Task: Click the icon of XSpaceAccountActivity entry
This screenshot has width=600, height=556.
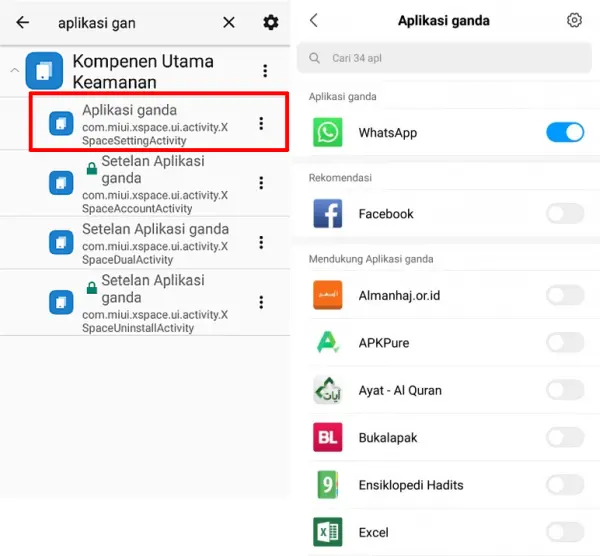Action: [x=61, y=183]
